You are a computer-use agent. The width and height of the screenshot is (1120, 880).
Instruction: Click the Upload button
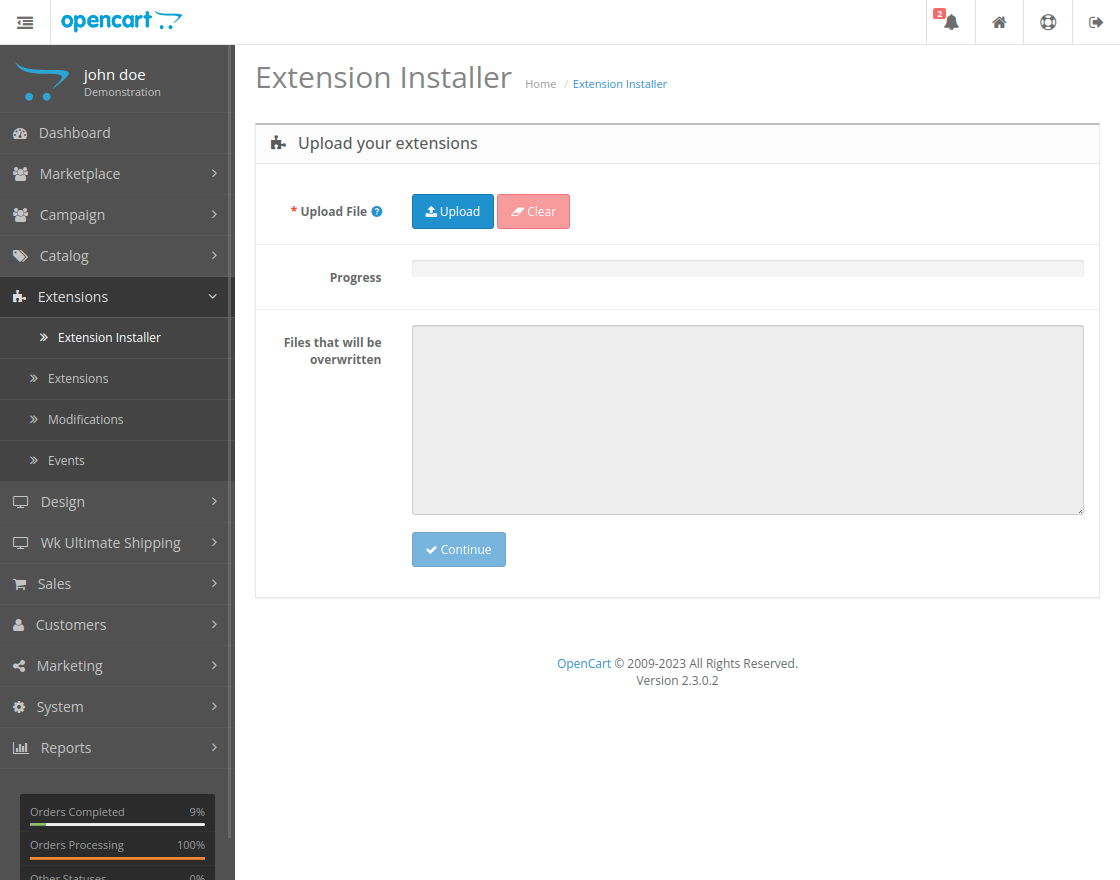(452, 211)
